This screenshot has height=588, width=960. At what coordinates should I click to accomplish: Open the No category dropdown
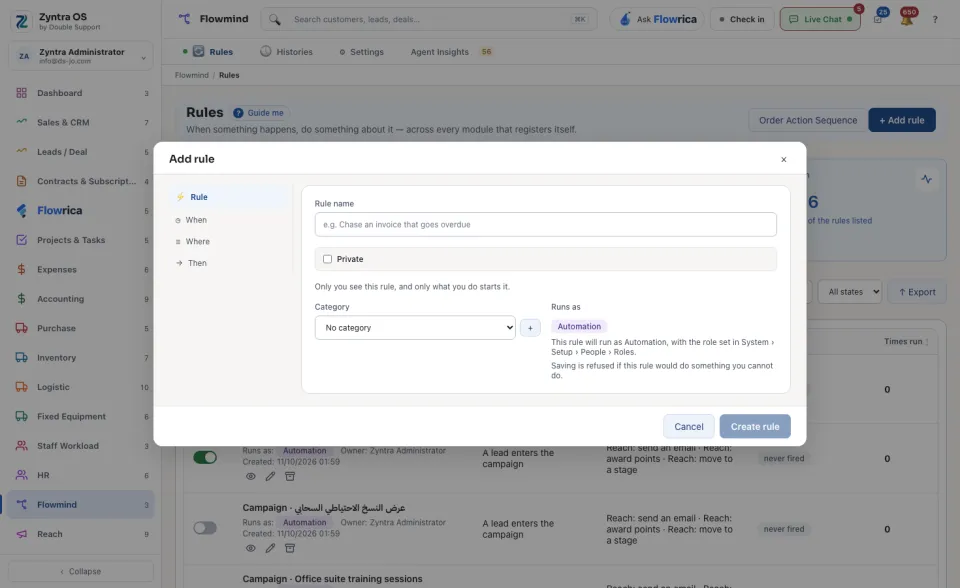[x=415, y=328]
